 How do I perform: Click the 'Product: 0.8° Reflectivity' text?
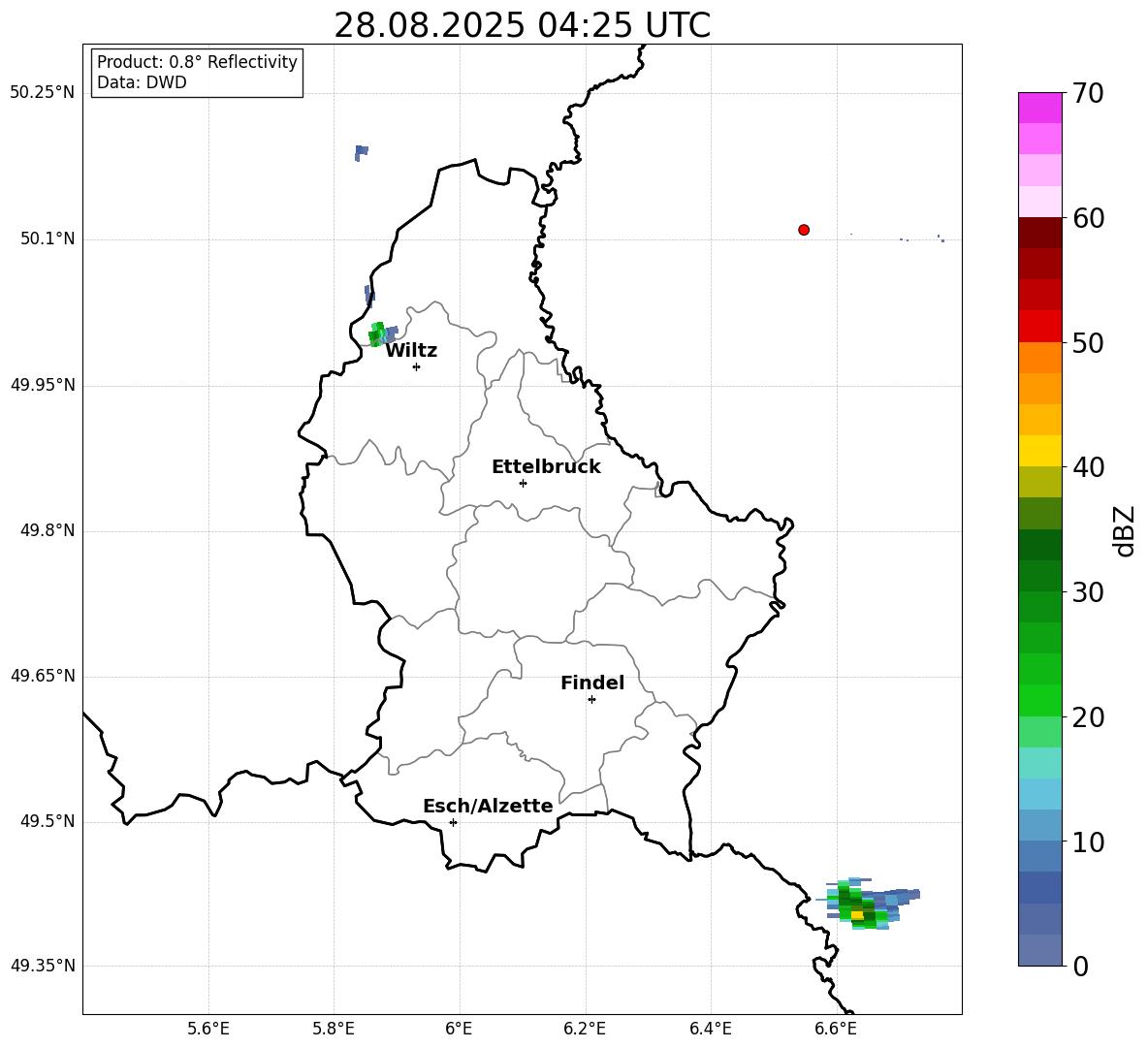(197, 62)
